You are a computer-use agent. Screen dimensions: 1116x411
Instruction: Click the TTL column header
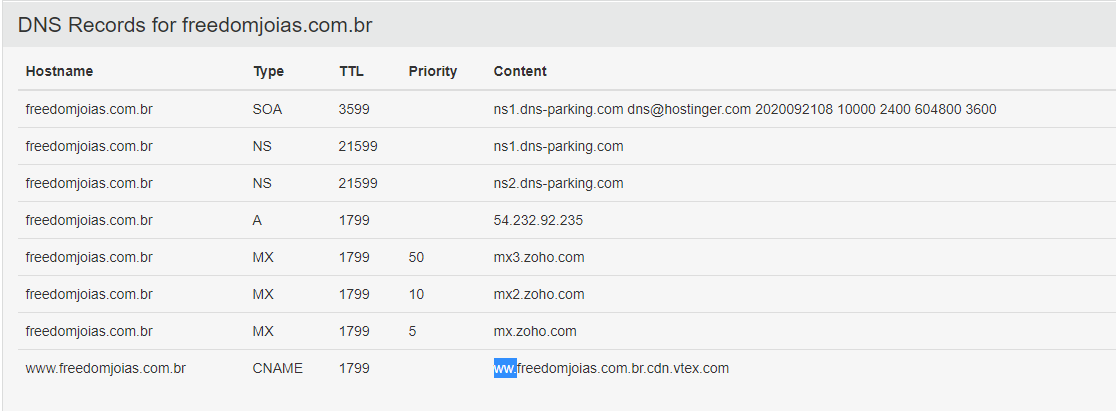click(352, 71)
